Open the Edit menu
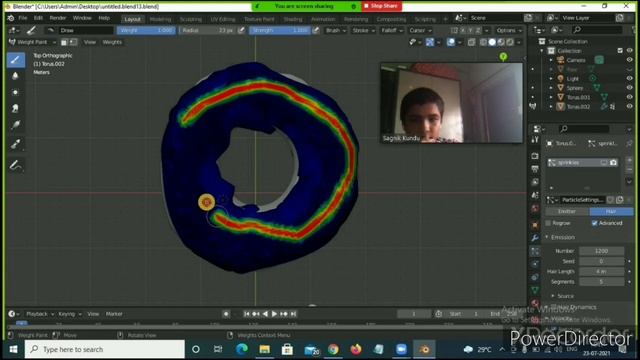Screen dimensions: 640x360 pos(38,18)
